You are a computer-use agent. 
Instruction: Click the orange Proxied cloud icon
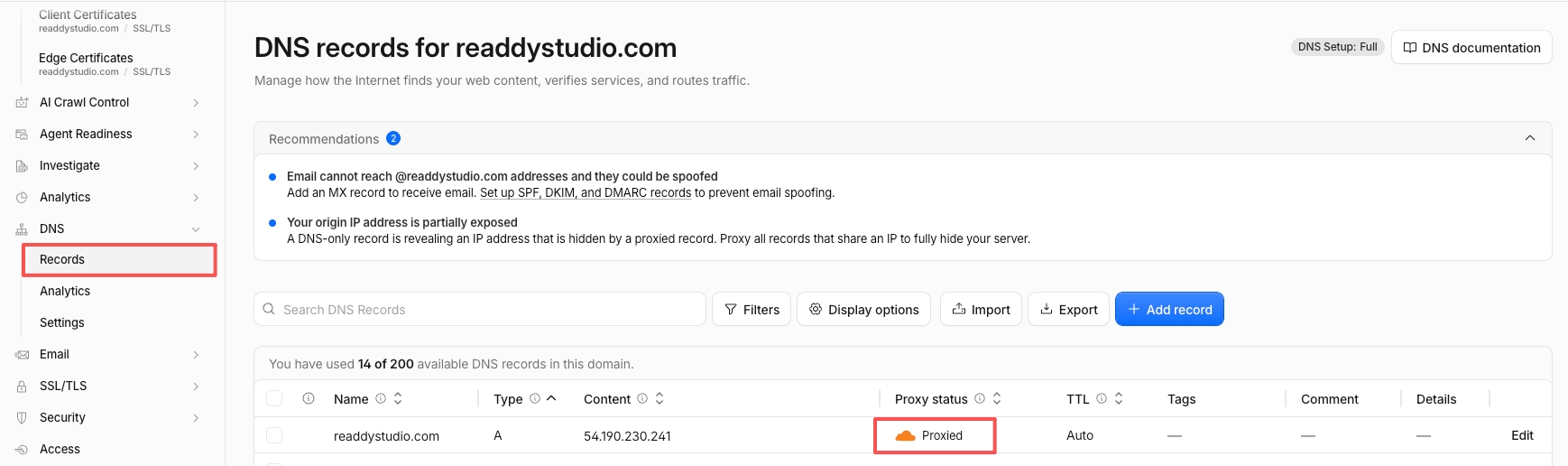tap(905, 435)
